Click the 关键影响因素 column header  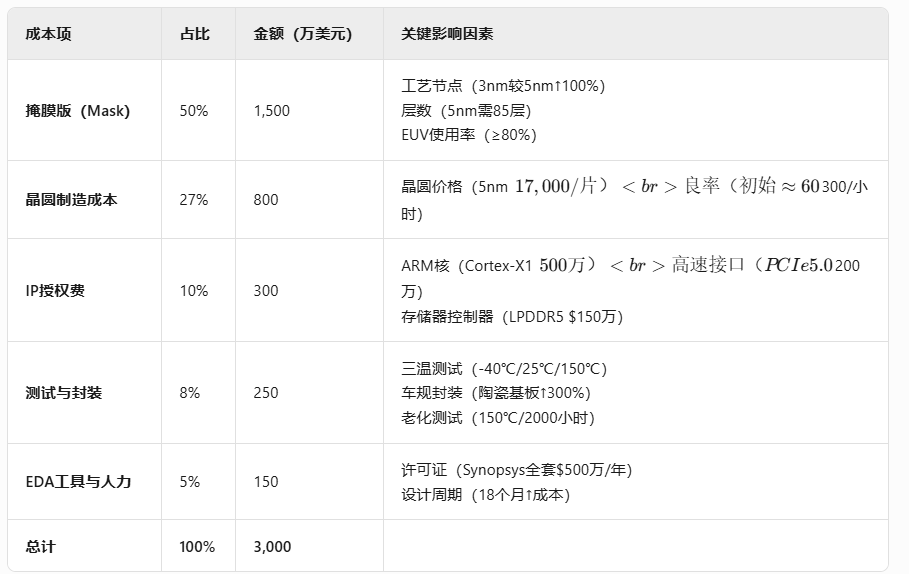pos(447,34)
